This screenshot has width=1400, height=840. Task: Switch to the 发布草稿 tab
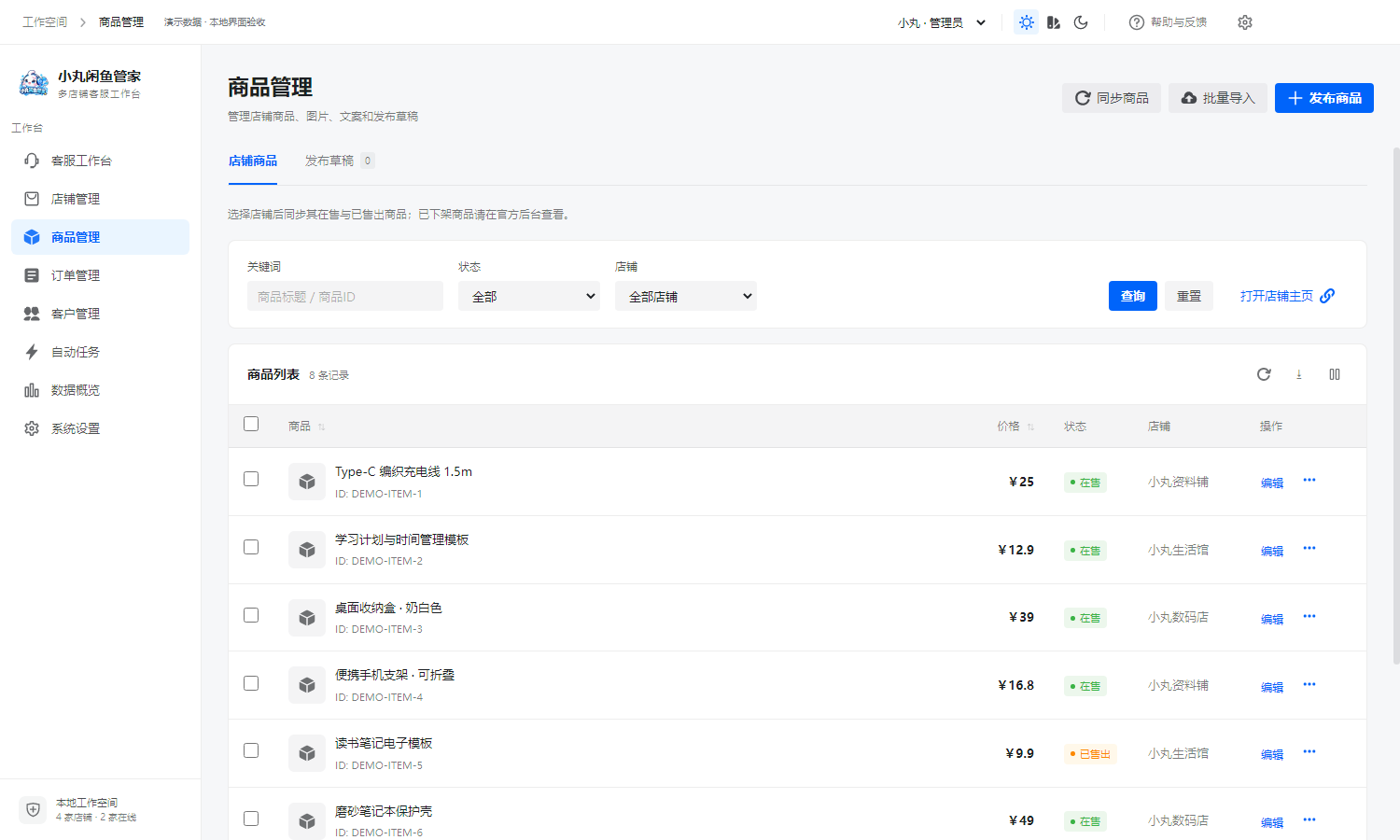coord(340,161)
